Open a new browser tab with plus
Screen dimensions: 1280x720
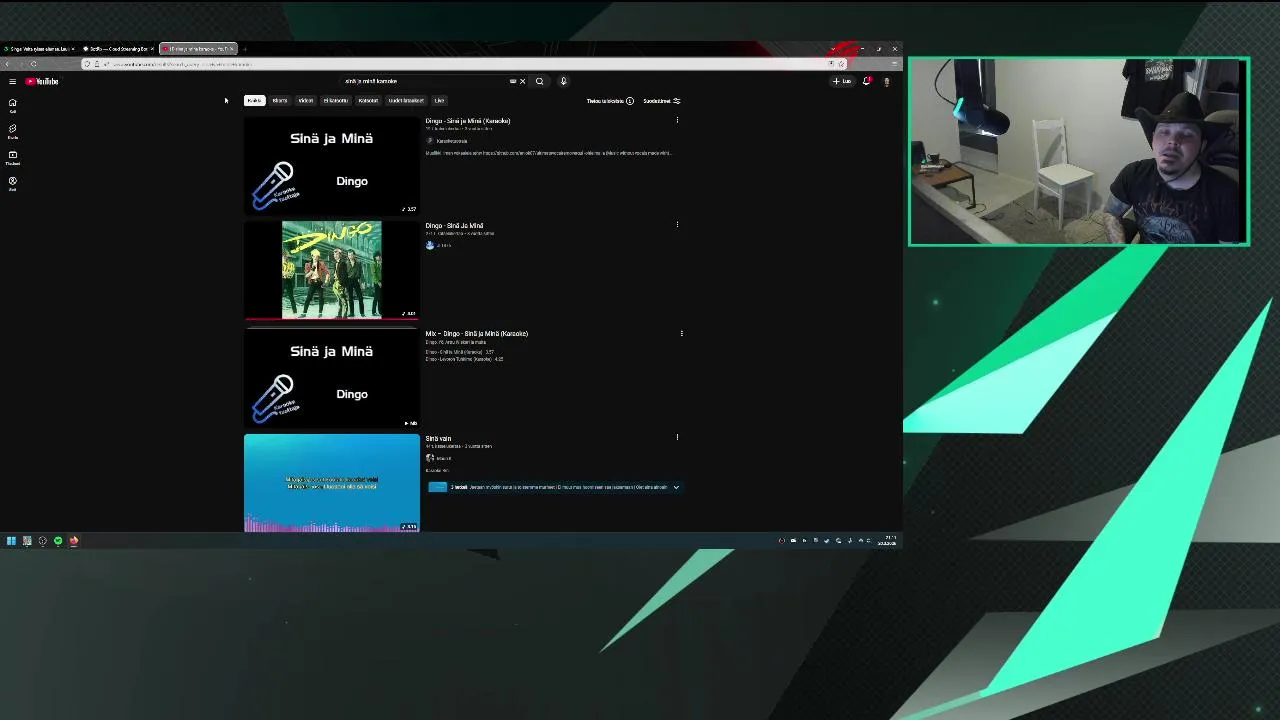(245, 49)
